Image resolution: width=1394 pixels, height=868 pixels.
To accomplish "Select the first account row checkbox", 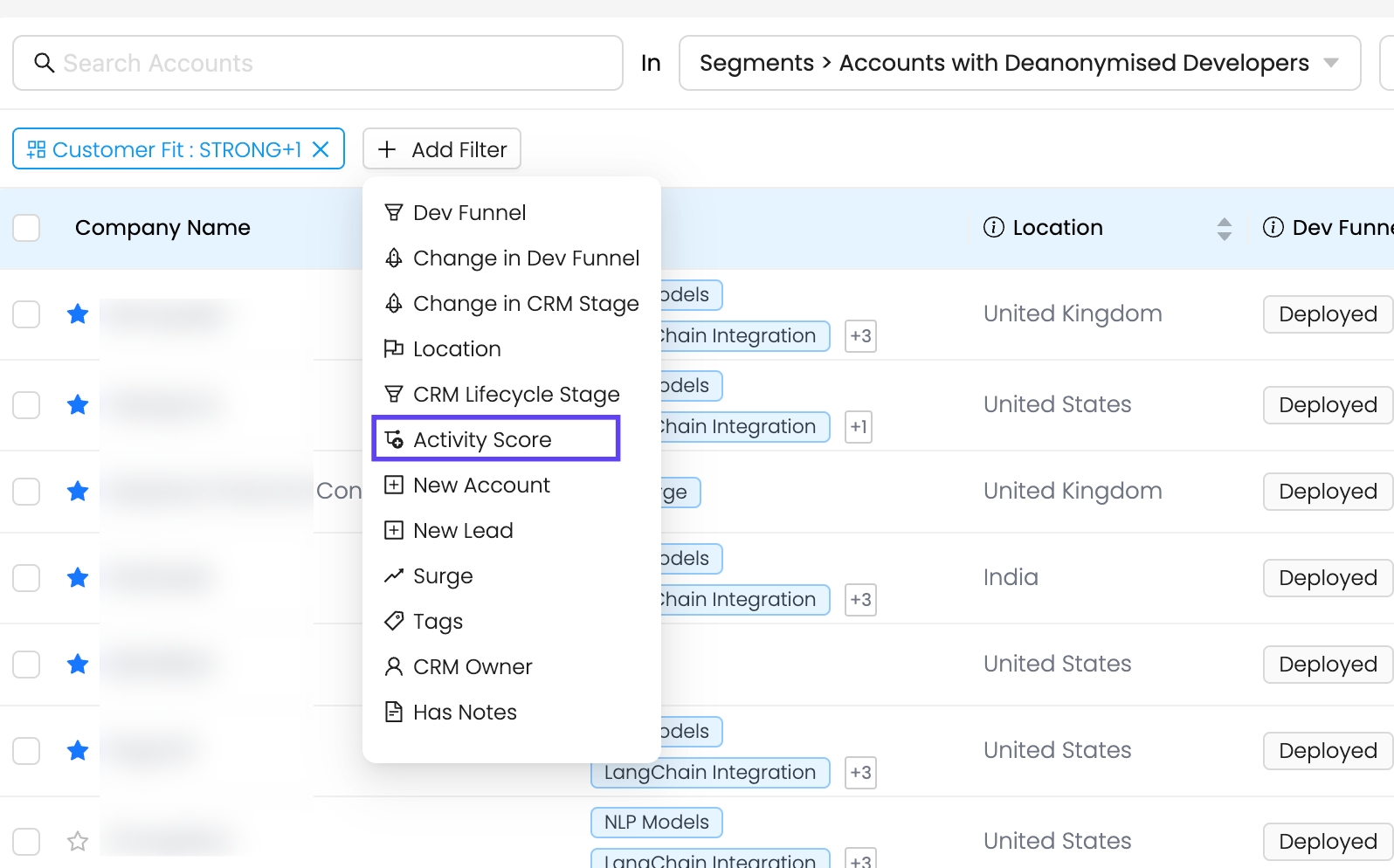I will click(x=26, y=314).
